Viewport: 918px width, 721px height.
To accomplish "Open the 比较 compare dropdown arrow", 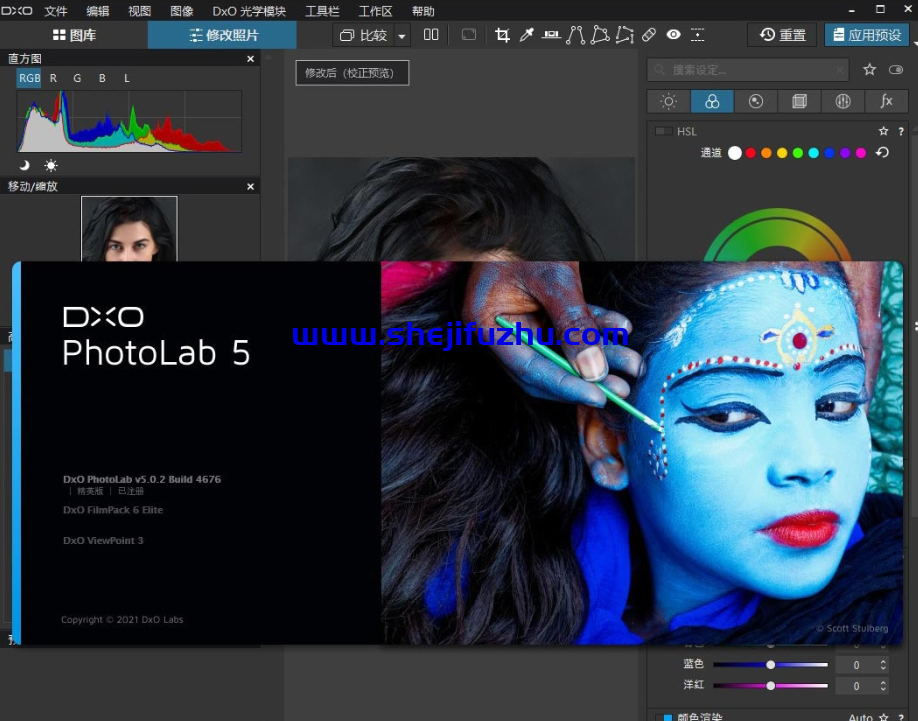I will pos(402,36).
